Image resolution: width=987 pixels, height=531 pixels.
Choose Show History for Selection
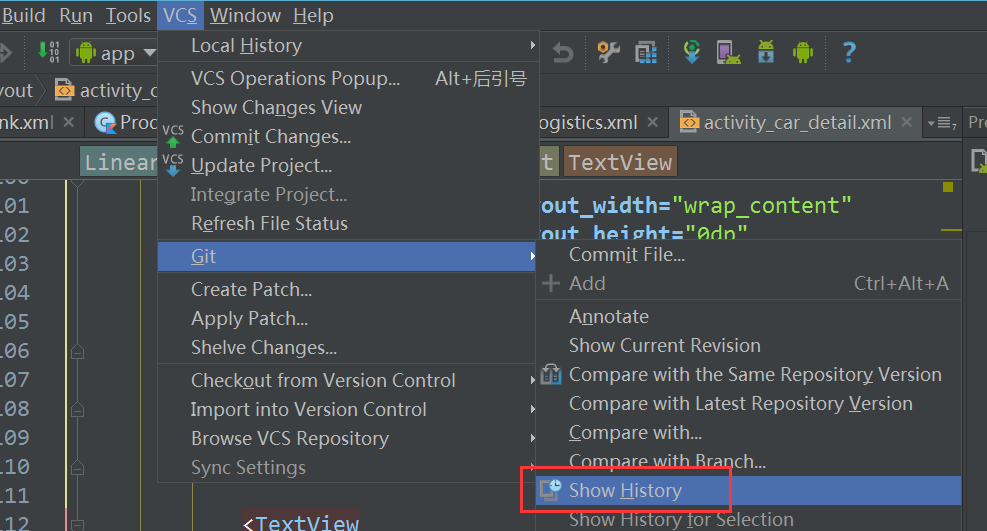coord(748,519)
